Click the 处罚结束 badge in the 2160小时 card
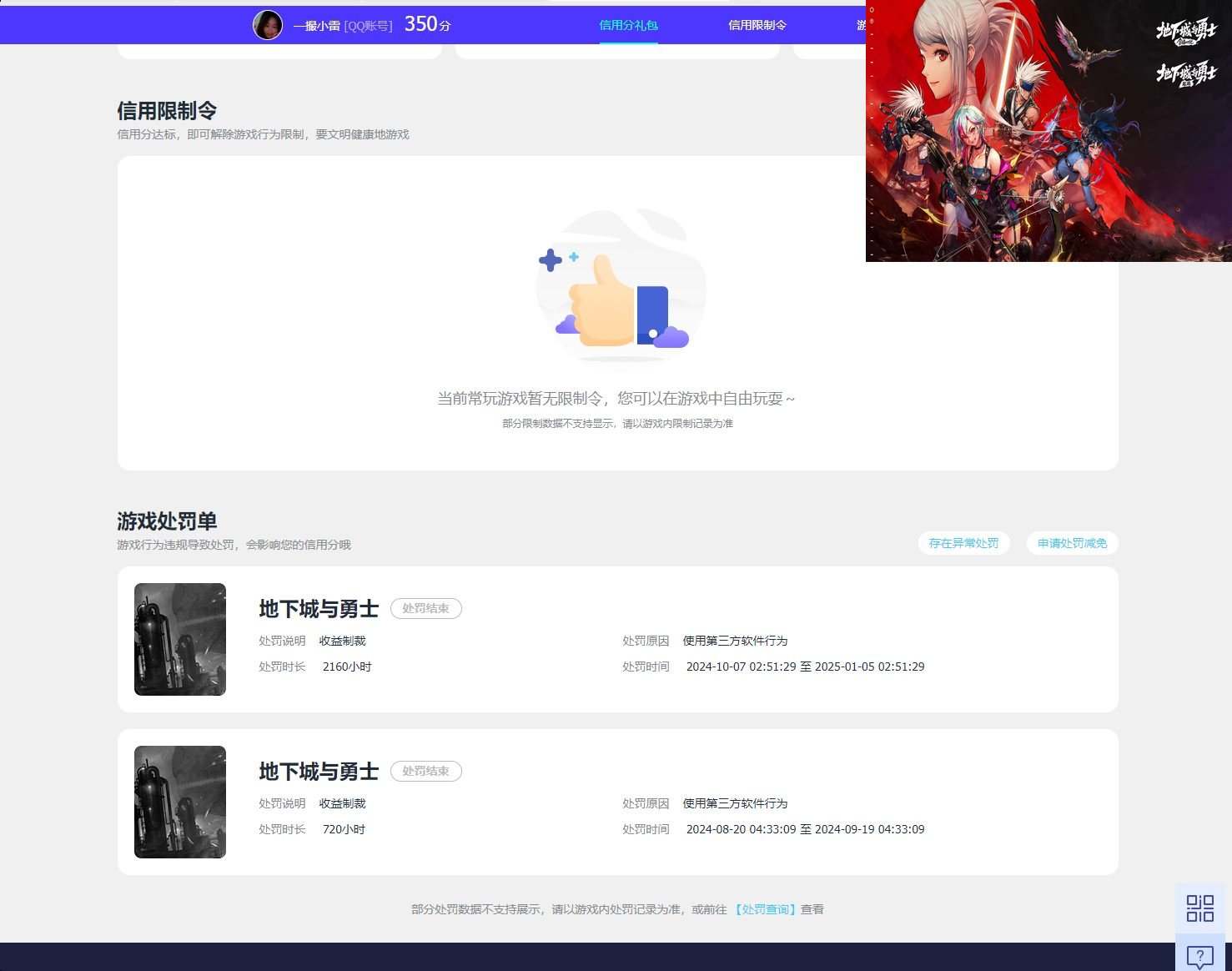Screen dimensions: 1232x971 426,608
